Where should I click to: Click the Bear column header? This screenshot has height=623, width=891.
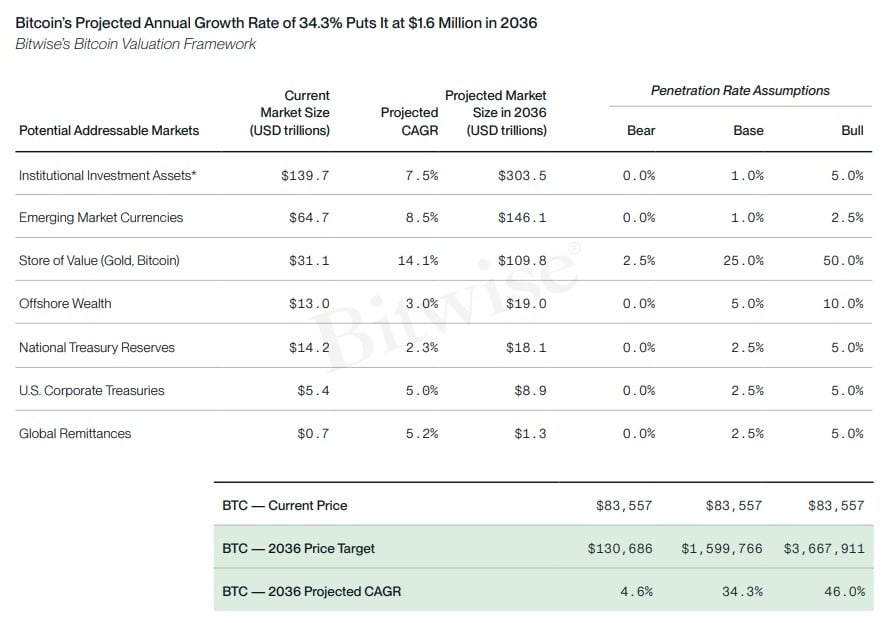pyautogui.click(x=641, y=131)
